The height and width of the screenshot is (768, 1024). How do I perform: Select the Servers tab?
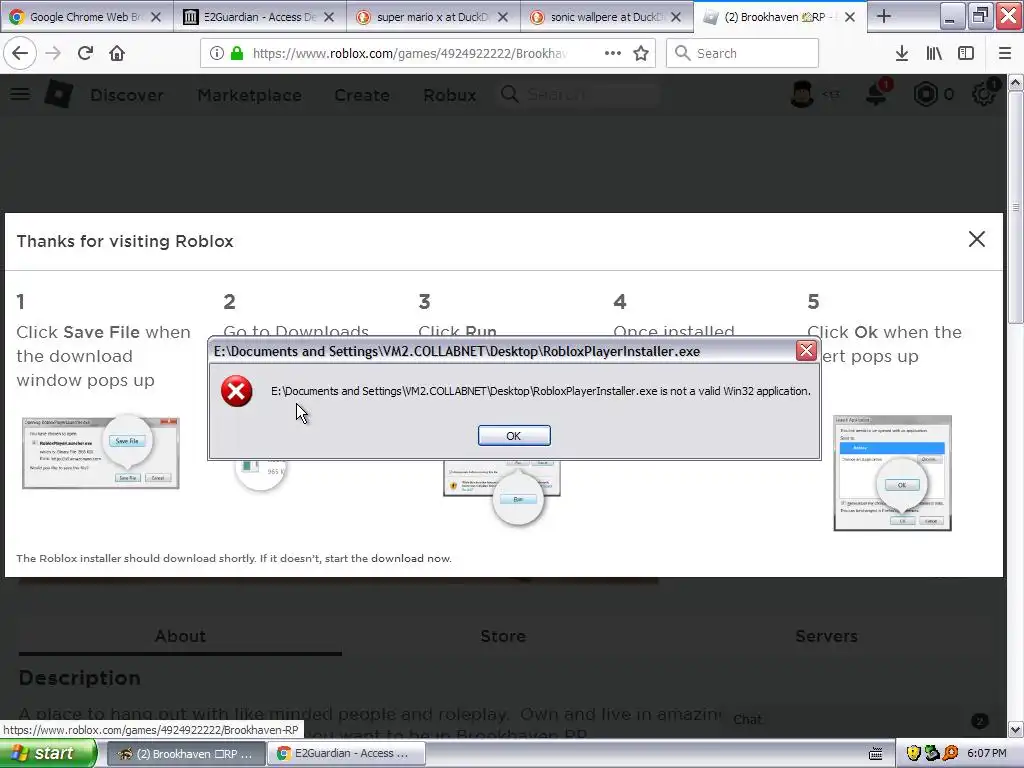pyautogui.click(x=826, y=636)
